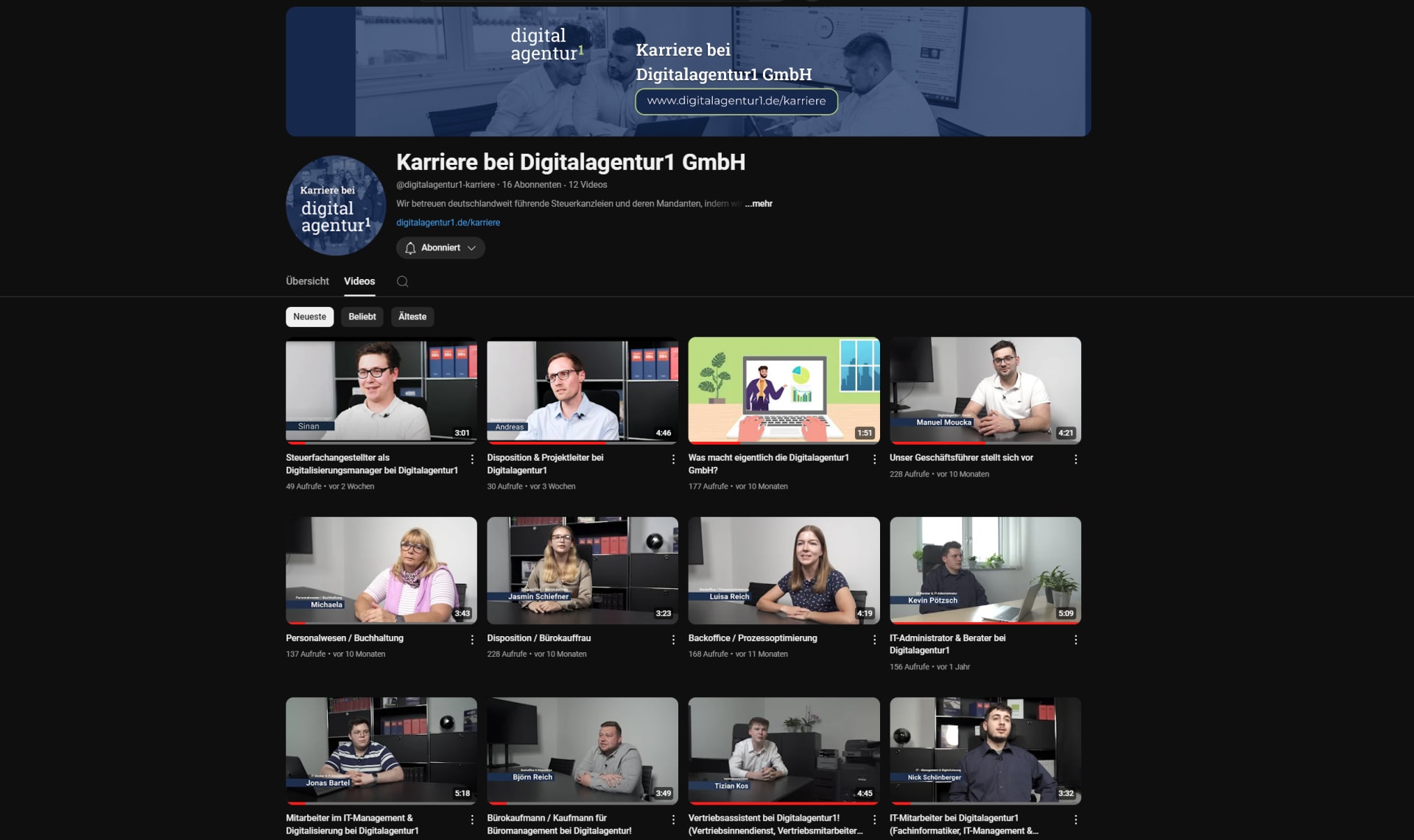
Task: Play the Andreas video thumbnail
Action: click(x=583, y=391)
